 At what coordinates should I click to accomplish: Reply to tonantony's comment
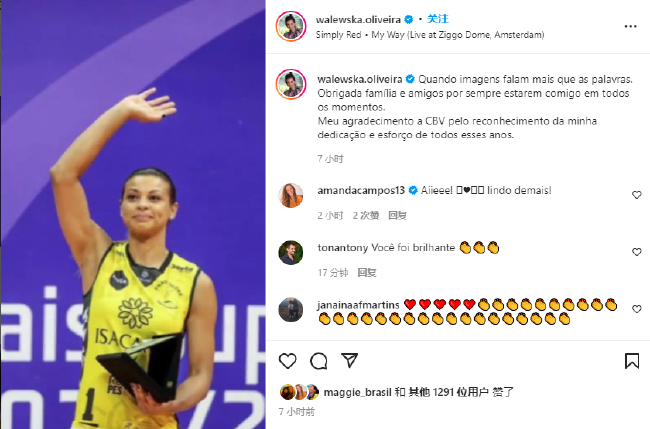click(x=367, y=272)
